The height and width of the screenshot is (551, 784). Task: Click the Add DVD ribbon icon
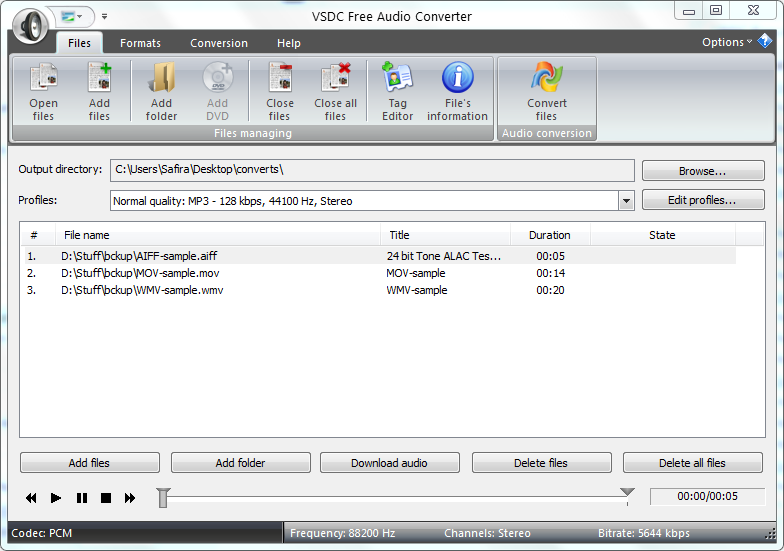(218, 92)
